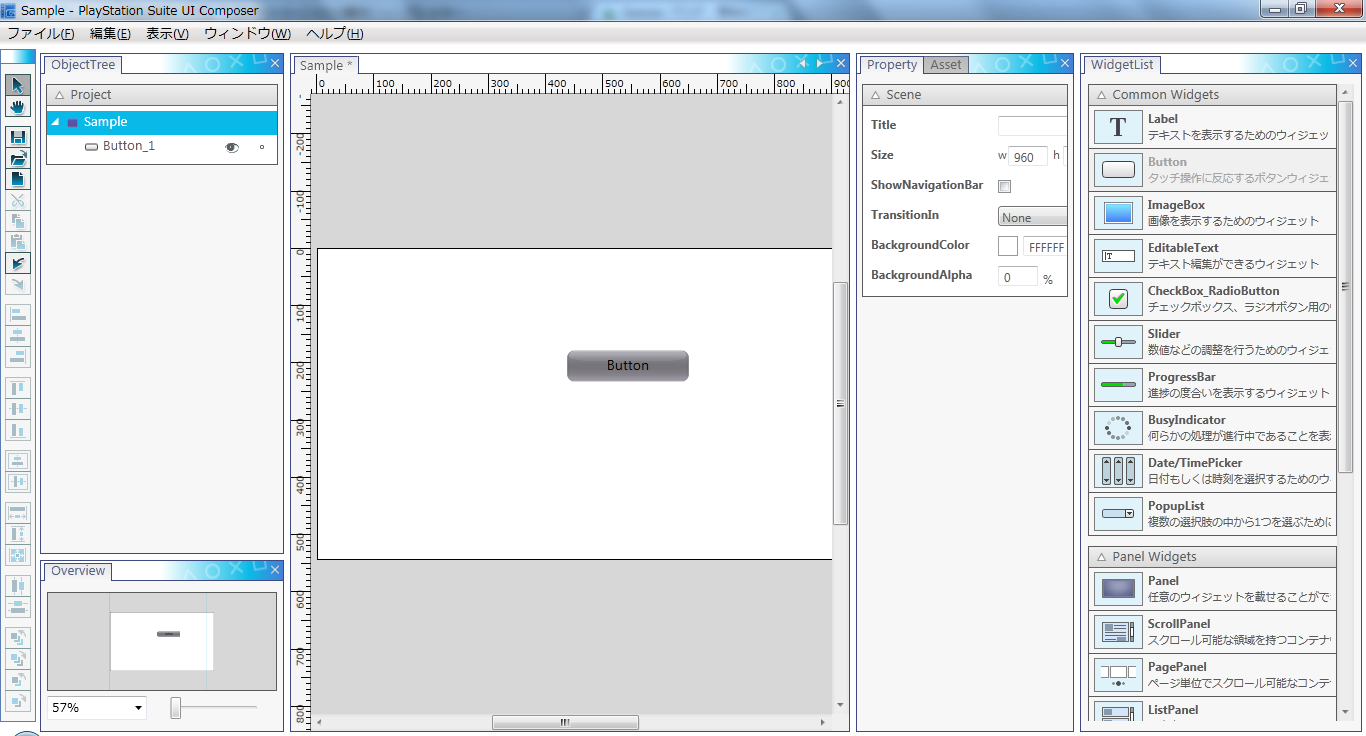The width and height of the screenshot is (1366, 736).
Task: Select the Property tab
Action: [x=892, y=65]
